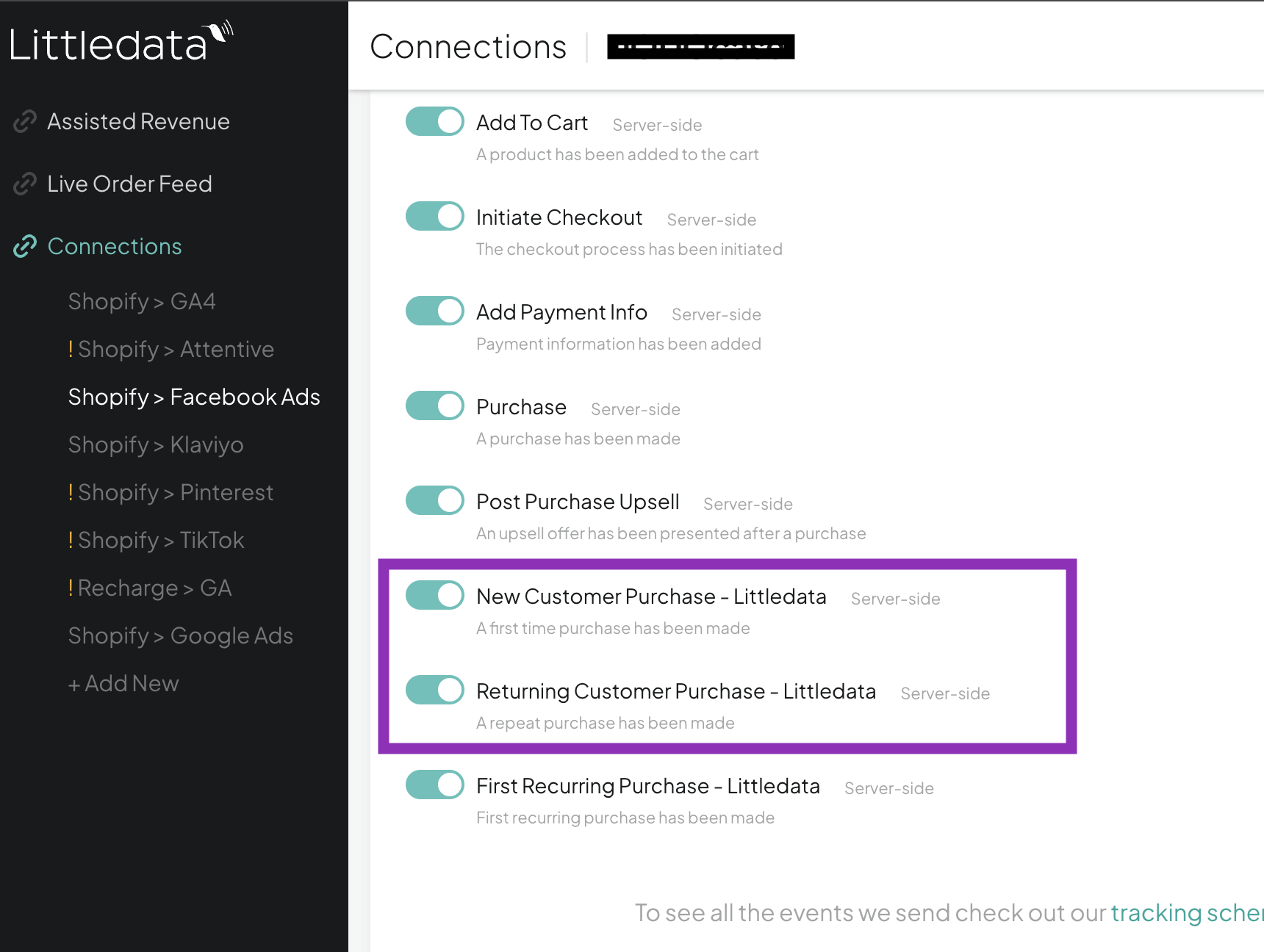Click the New Customer Purchase - Littledata title
The width and height of the screenshot is (1264, 952).
click(x=651, y=596)
